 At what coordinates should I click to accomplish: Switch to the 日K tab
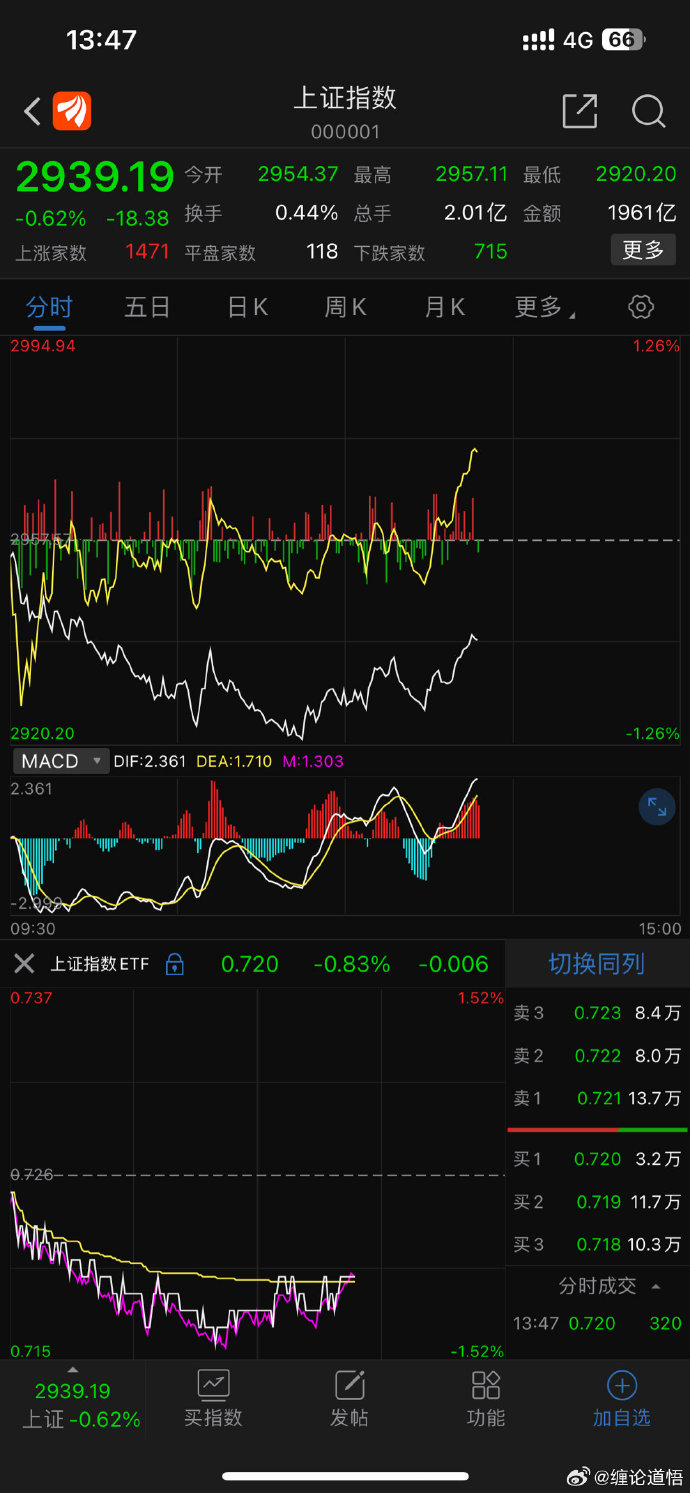coord(247,307)
